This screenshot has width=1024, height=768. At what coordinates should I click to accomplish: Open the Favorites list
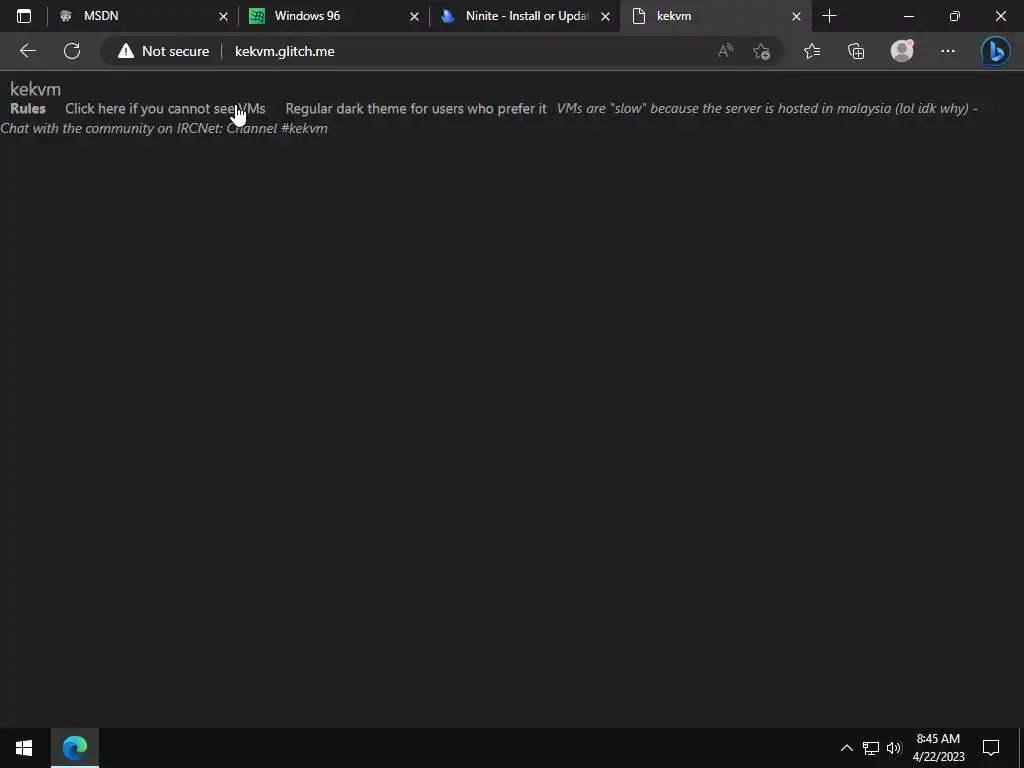tap(812, 51)
